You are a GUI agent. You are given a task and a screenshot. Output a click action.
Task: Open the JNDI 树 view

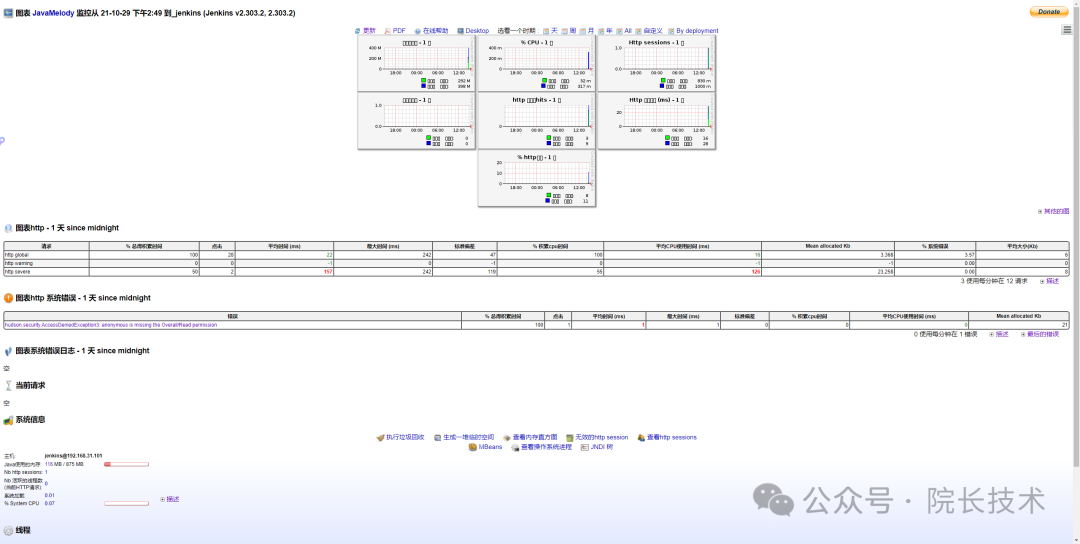point(596,447)
